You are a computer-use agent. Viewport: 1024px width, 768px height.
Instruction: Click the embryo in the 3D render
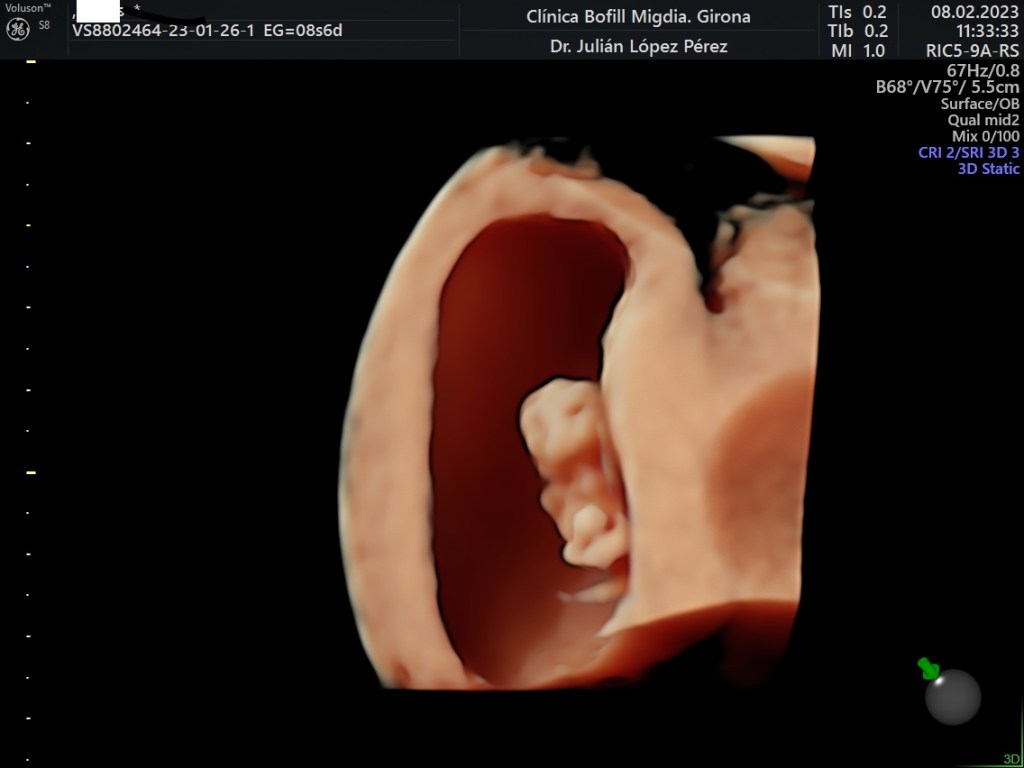(x=572, y=470)
